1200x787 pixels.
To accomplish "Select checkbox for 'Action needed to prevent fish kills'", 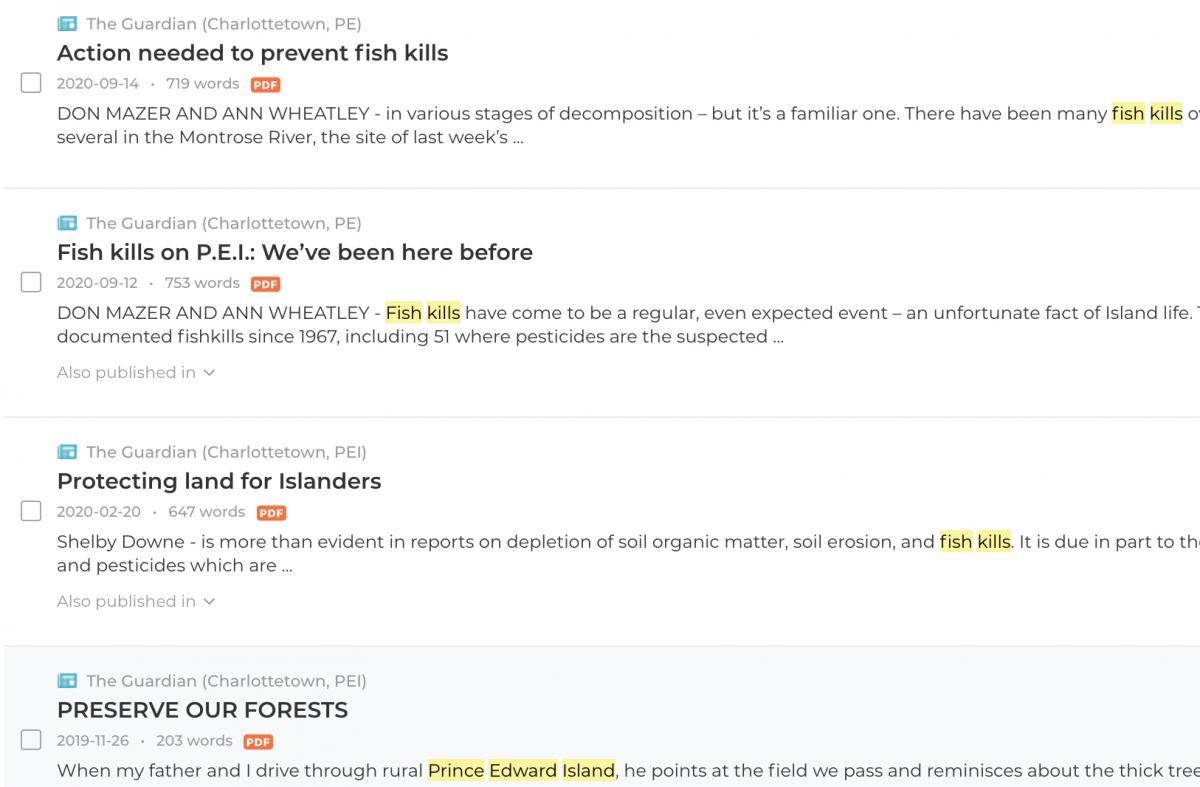I will pyautogui.click(x=31, y=83).
